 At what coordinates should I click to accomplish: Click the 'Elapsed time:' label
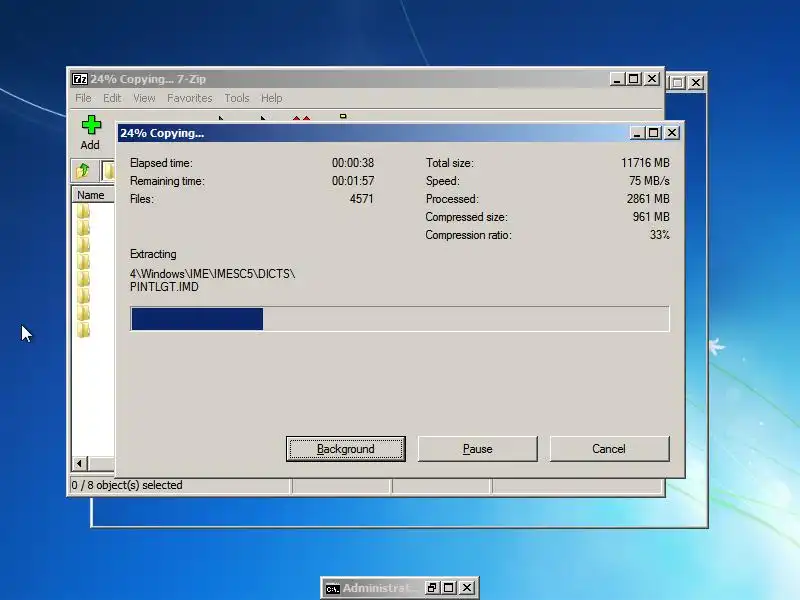tap(161, 163)
